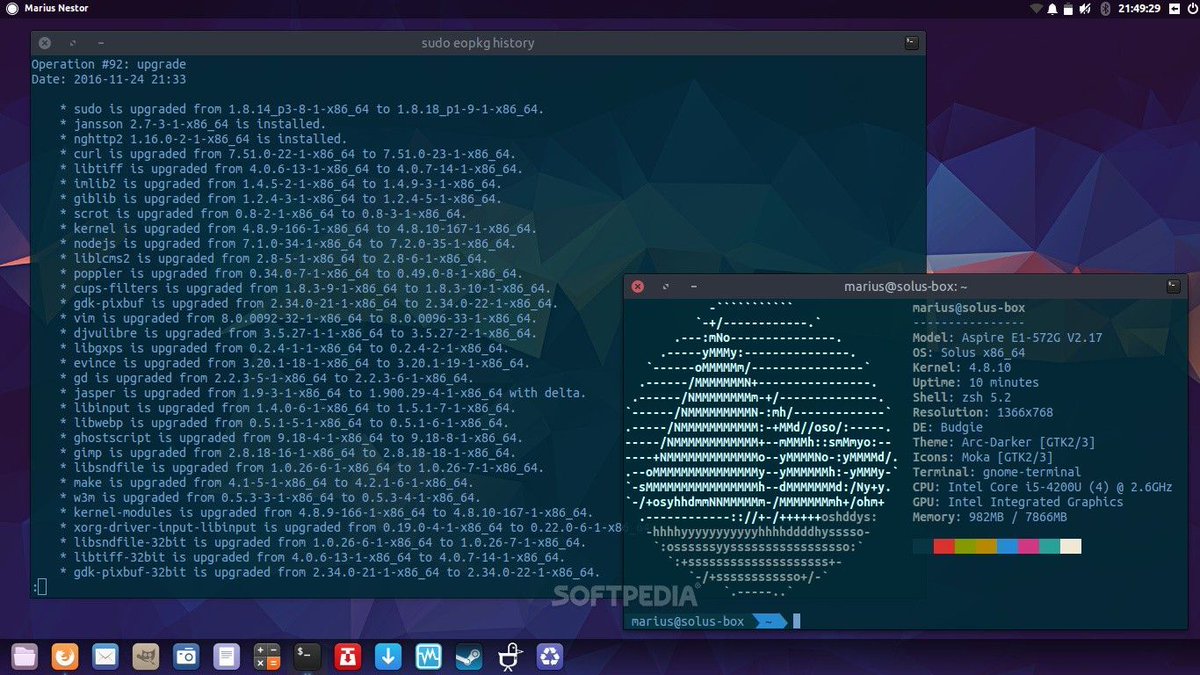Click the 'Theme: Arc-Darker [GTK2/3]' line
1200x675 pixels.
click(x=1004, y=442)
